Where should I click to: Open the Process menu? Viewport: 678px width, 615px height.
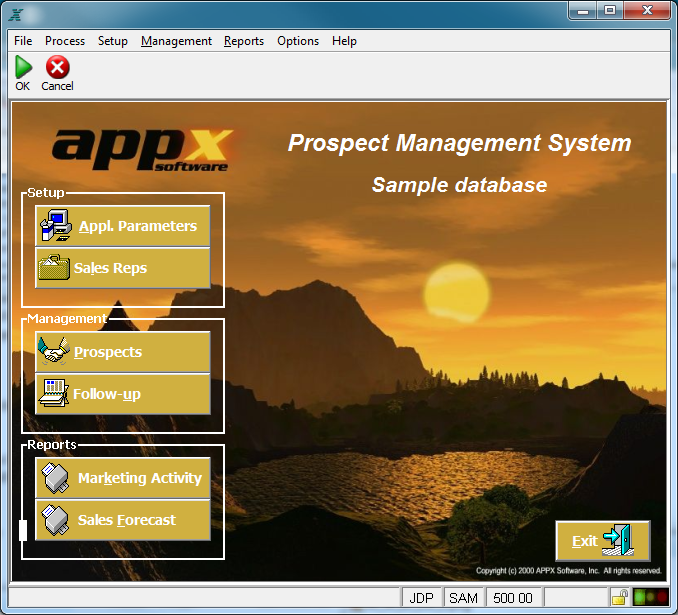[x=65, y=41]
